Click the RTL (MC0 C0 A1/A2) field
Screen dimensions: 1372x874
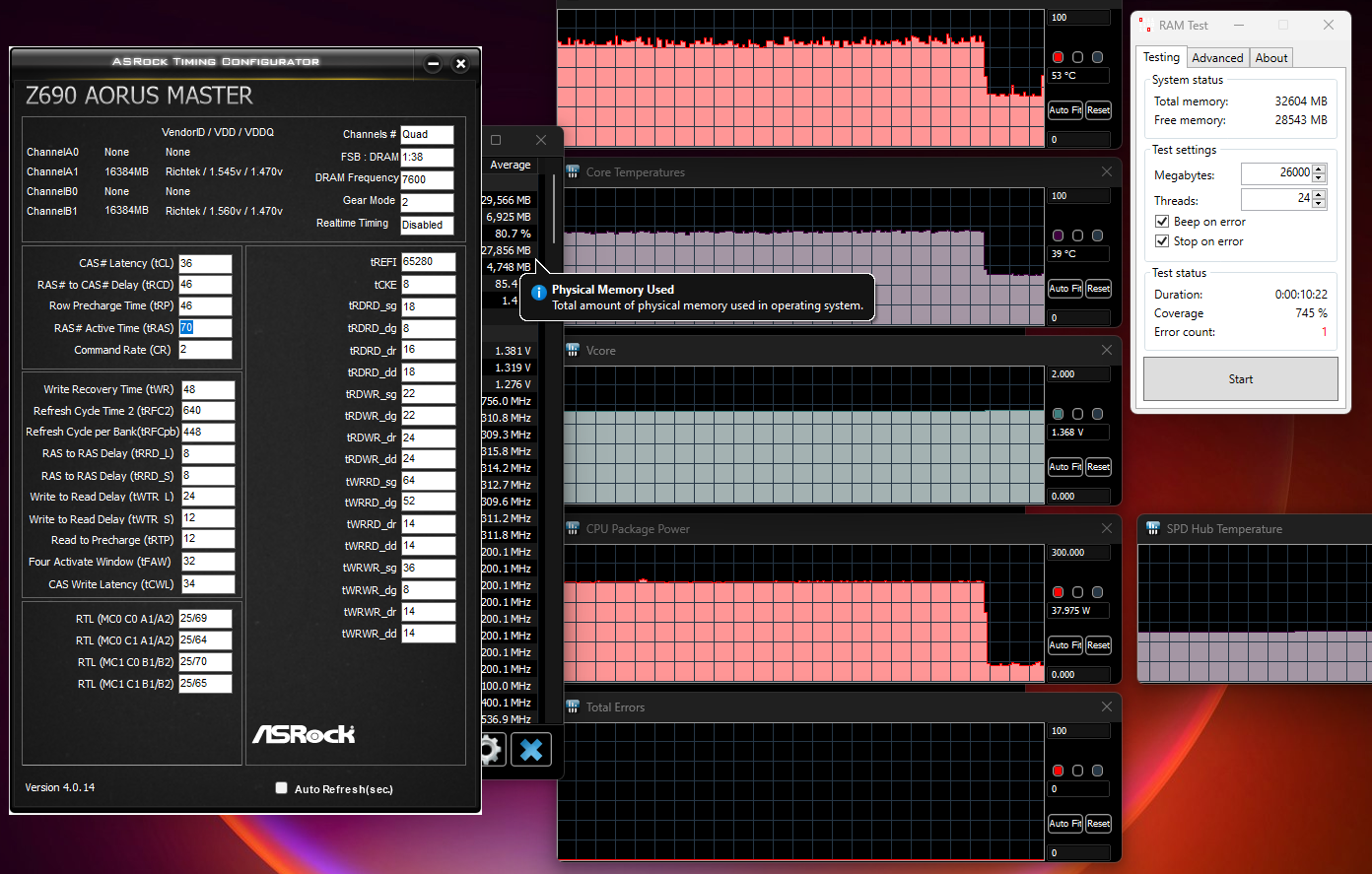(205, 619)
